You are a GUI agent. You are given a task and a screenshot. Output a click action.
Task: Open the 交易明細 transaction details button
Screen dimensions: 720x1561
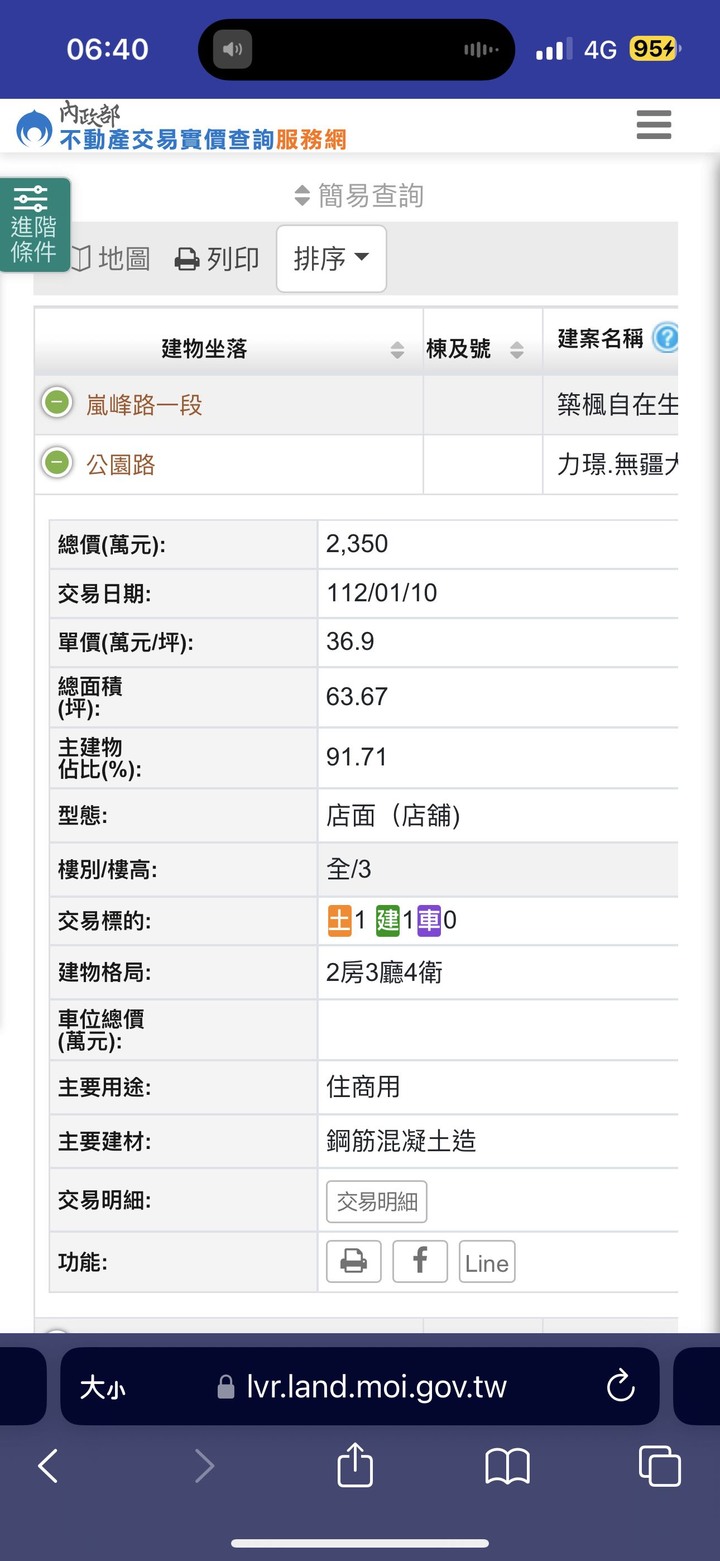[x=377, y=1202]
